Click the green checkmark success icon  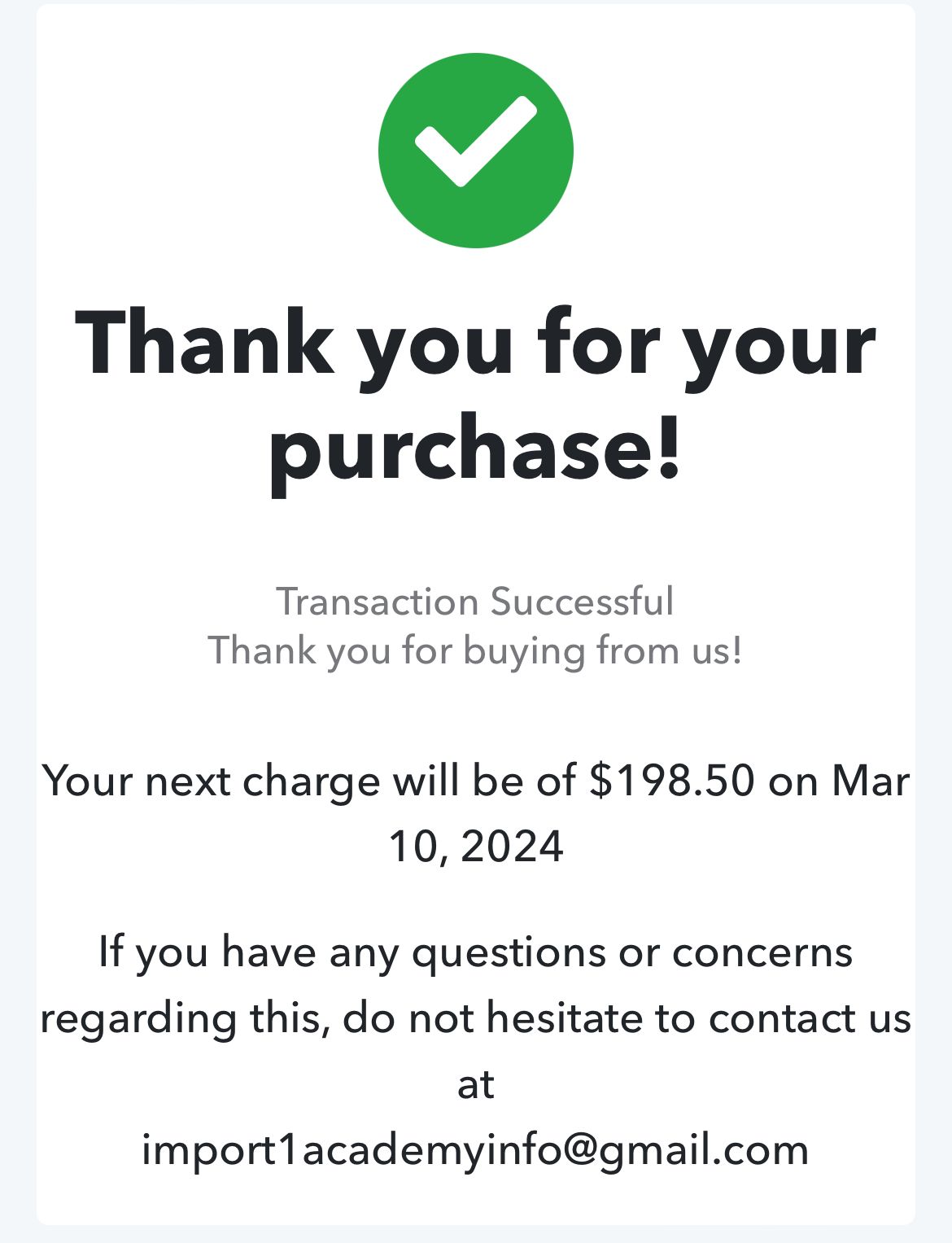[x=476, y=151]
